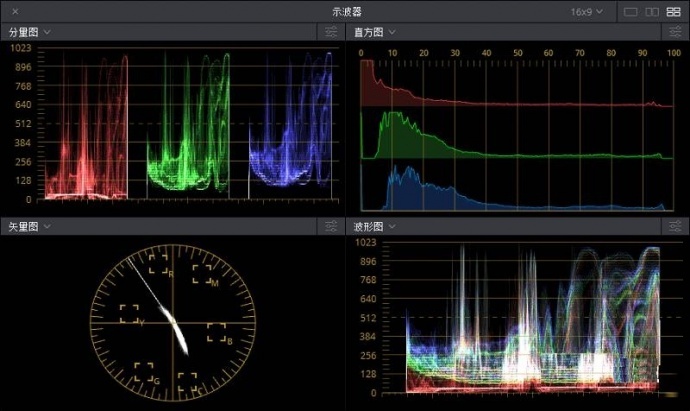The height and width of the screenshot is (411, 690).
Task: Click the red channel histogram graph
Action: tap(400, 90)
